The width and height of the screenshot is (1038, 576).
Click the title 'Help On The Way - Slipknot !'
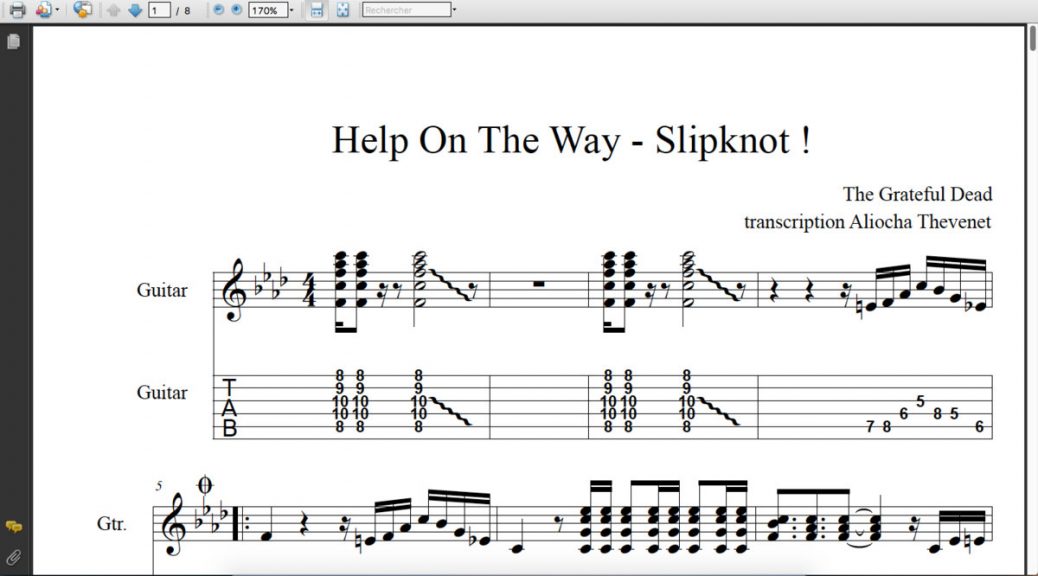point(571,140)
